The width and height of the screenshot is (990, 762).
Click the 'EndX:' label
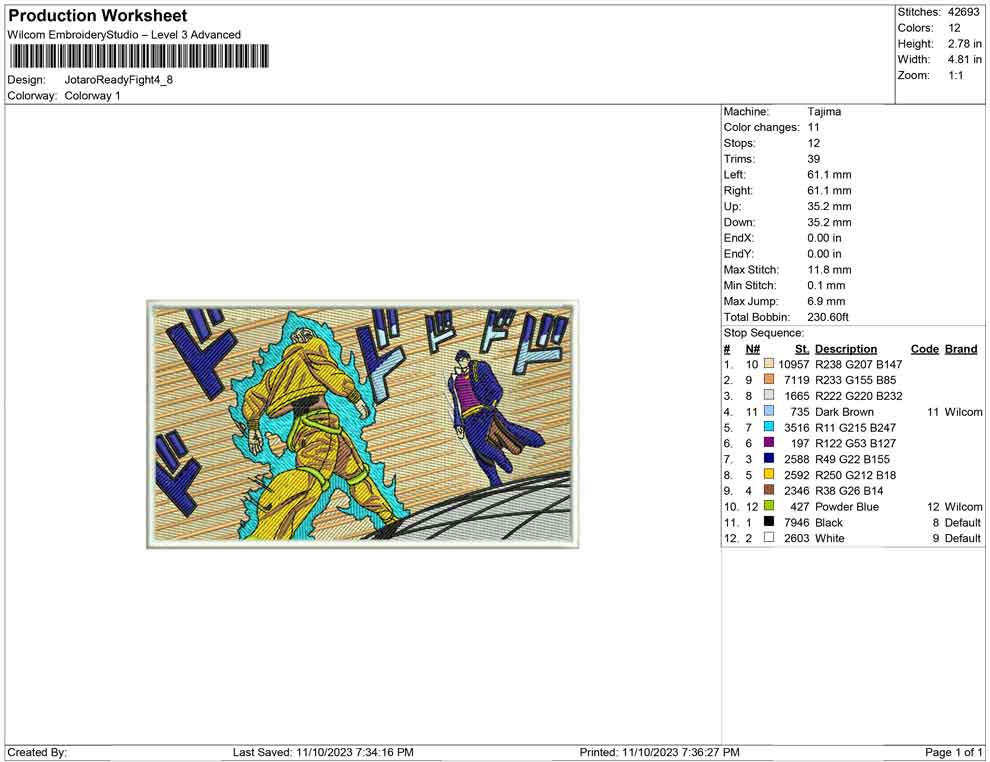pyautogui.click(x=739, y=238)
